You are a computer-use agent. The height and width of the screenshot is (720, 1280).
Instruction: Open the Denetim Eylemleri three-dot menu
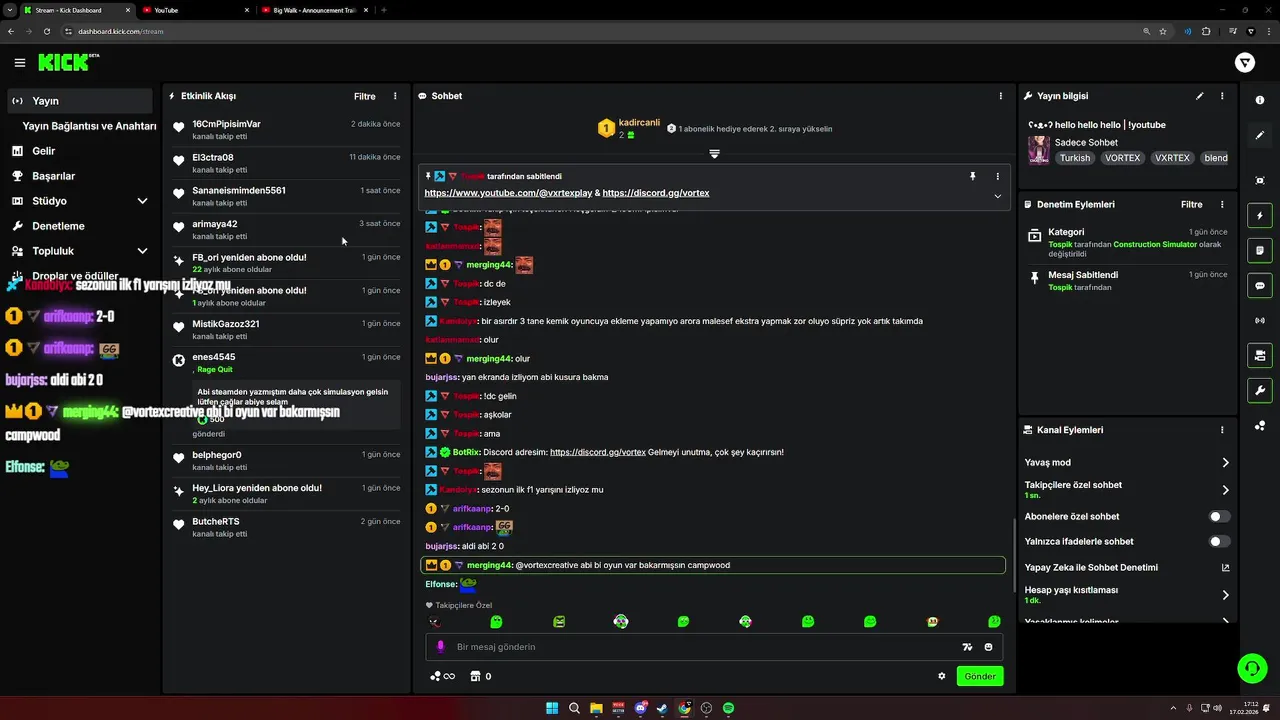pos(1222,204)
